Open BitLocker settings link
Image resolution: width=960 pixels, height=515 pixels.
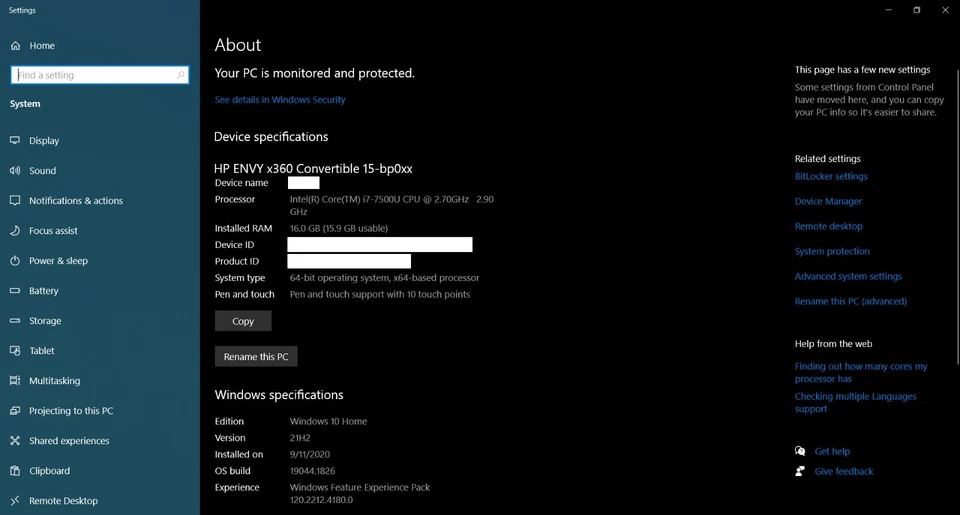pos(831,176)
